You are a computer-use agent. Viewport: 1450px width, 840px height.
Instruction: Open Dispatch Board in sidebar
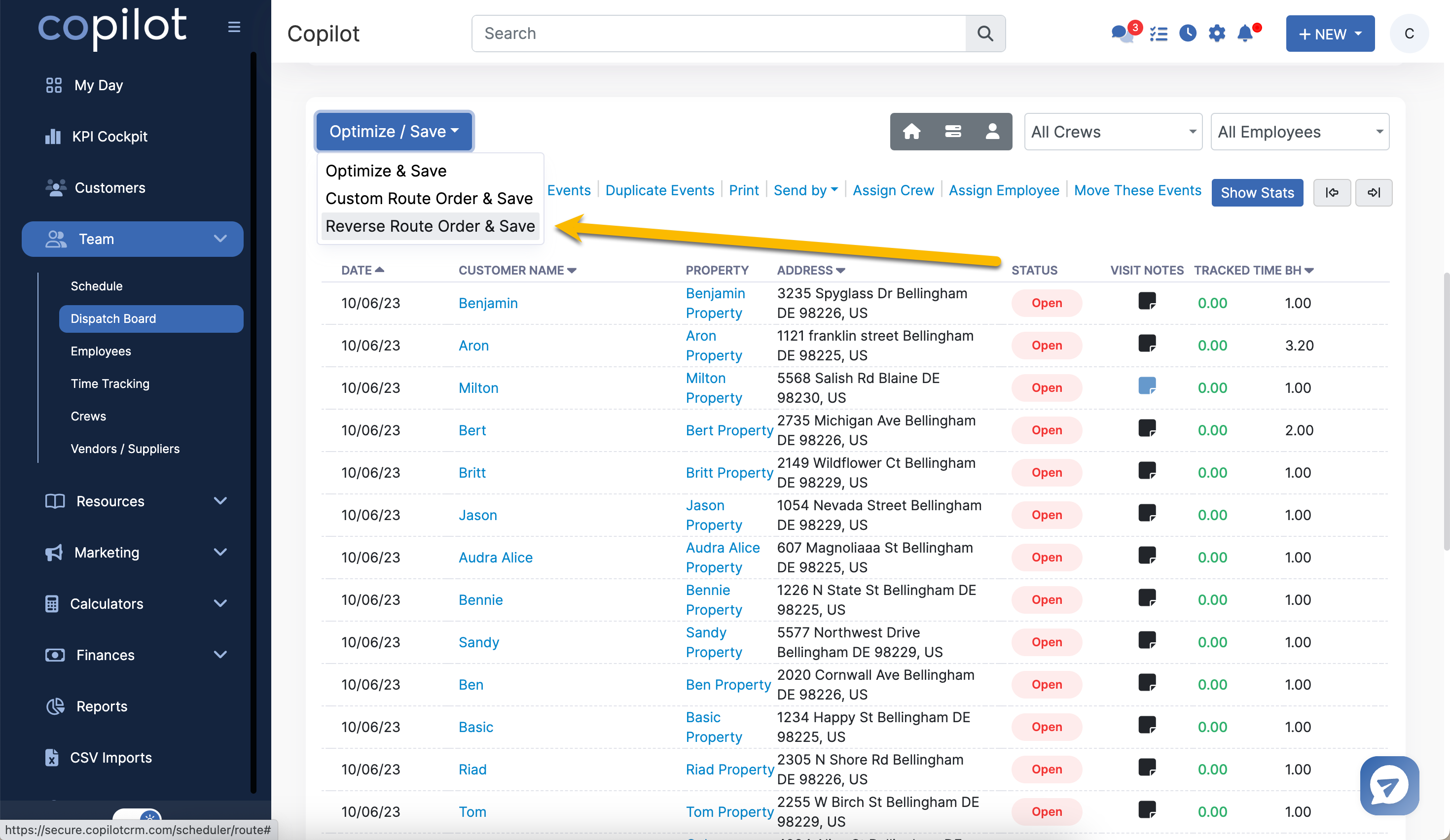point(151,318)
